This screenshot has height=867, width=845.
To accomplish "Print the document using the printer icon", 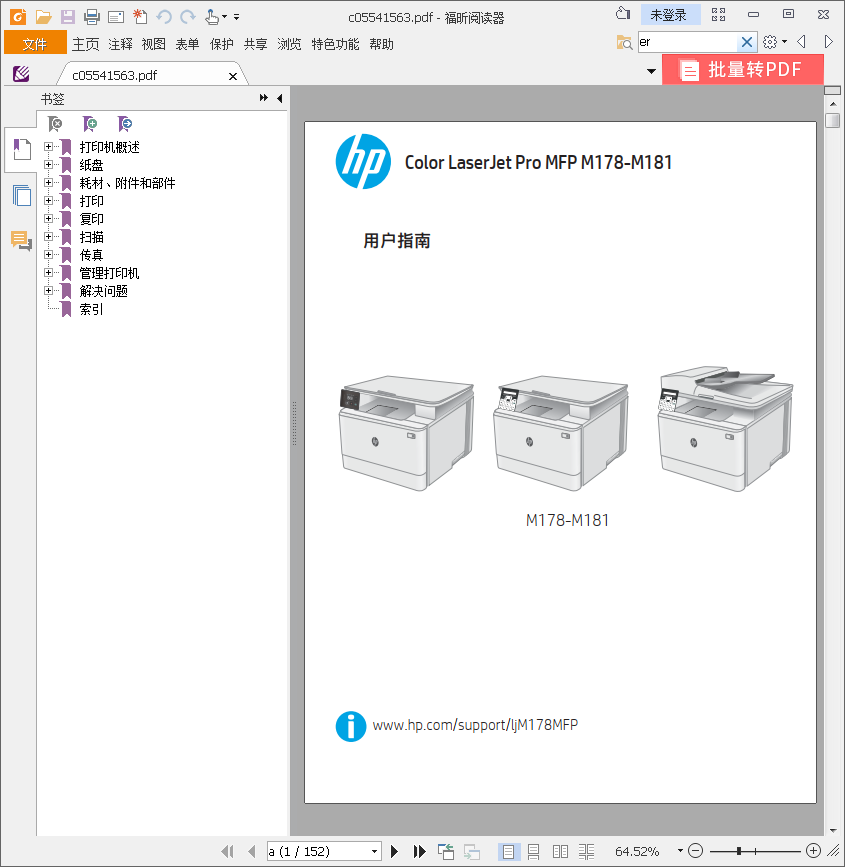I will 92,17.
